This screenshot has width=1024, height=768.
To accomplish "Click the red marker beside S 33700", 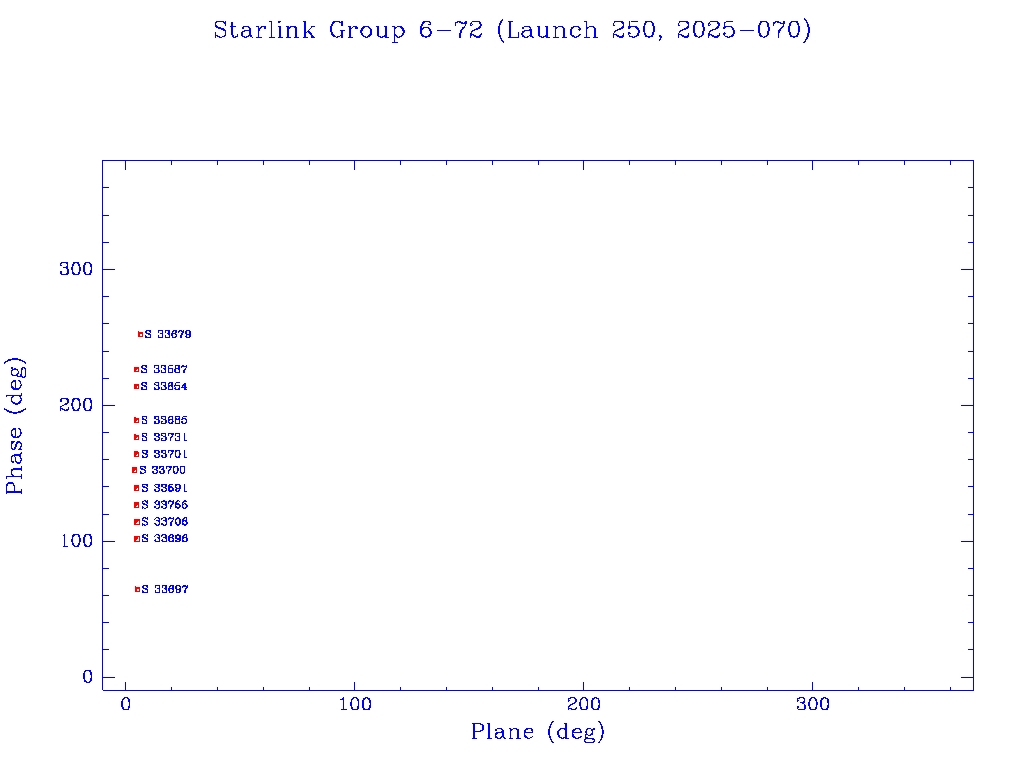I will (x=135, y=470).
